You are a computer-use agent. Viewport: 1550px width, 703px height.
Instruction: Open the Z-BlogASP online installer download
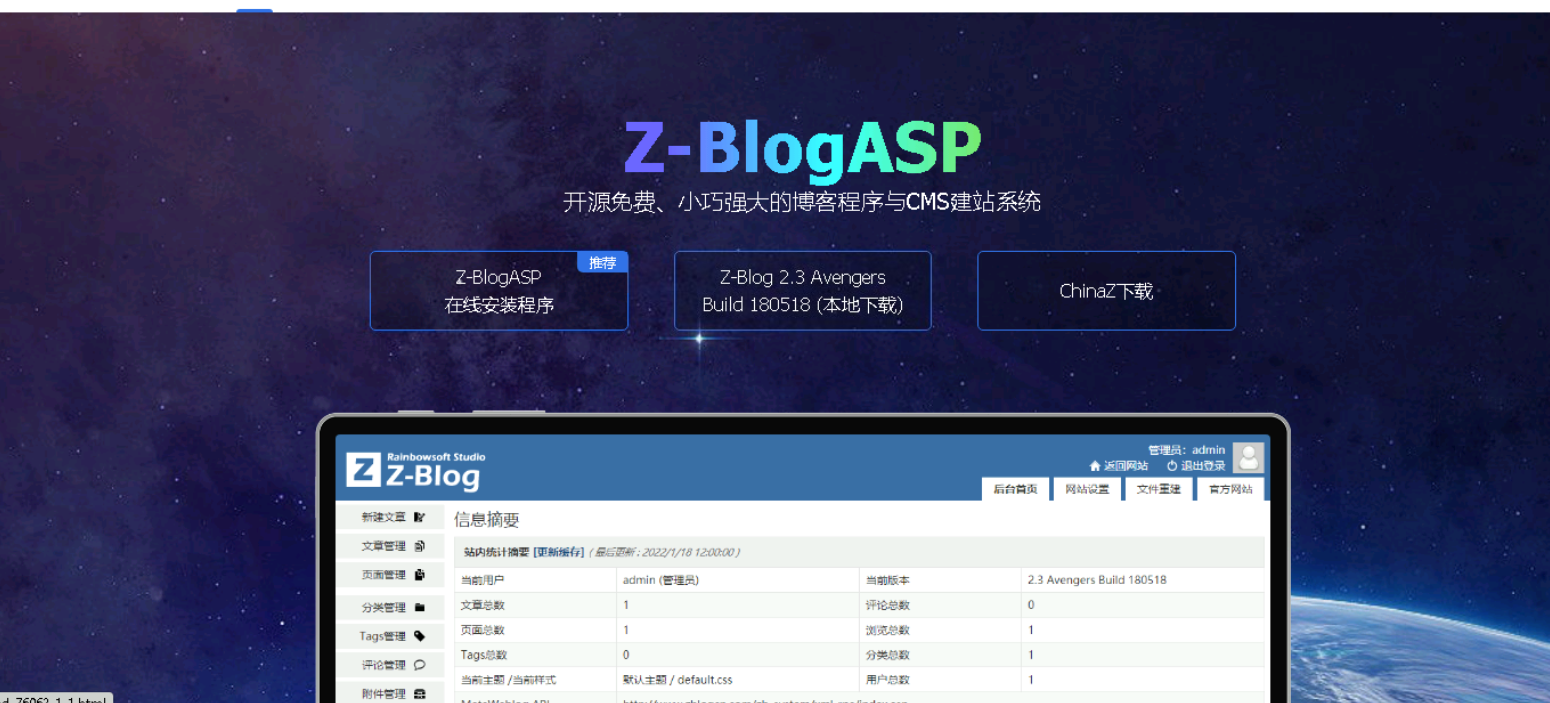[499, 290]
